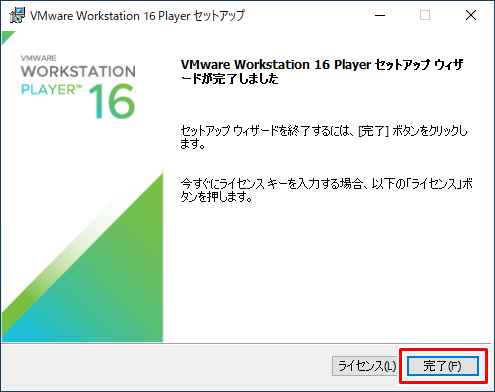Click the large green-blue gradient triangle banner
Image resolution: width=495 pixels, height=392 pixels.
click(82, 256)
